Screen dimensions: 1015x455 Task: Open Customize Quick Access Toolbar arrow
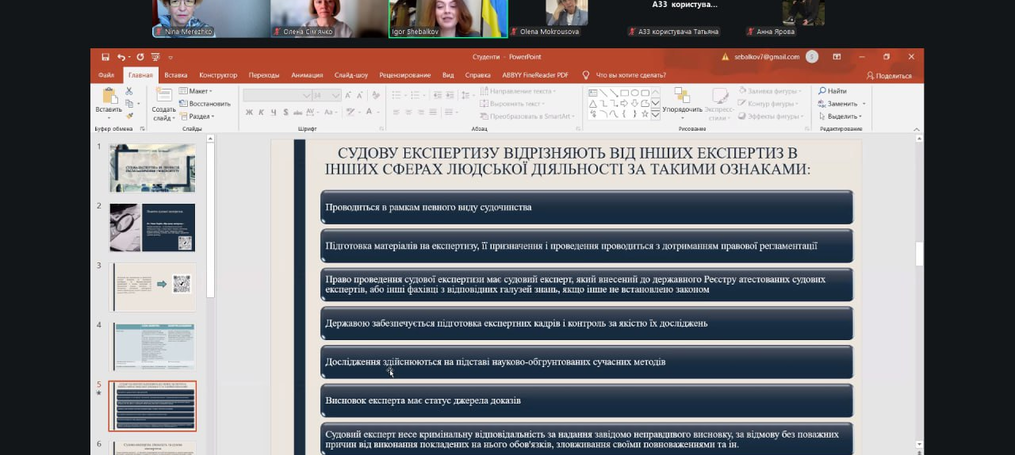tap(171, 58)
